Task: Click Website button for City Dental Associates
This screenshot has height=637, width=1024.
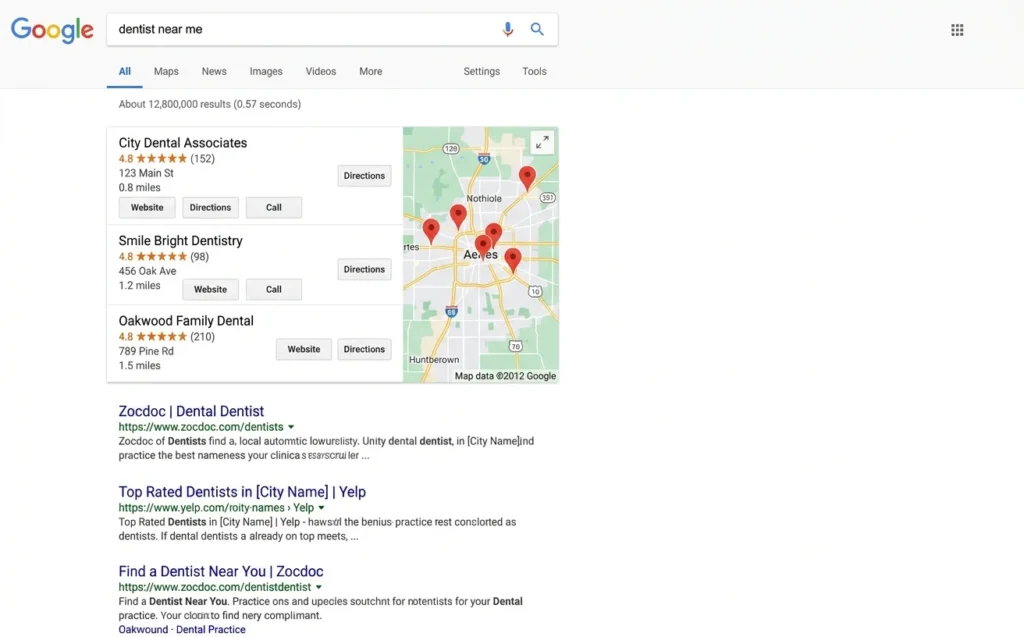Action: pyautogui.click(x=147, y=208)
